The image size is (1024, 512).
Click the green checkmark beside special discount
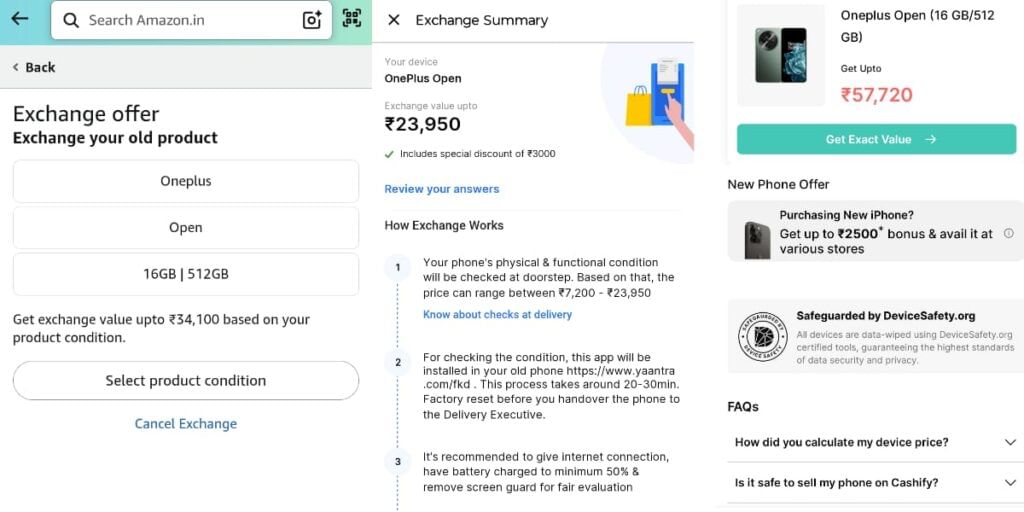(389, 155)
